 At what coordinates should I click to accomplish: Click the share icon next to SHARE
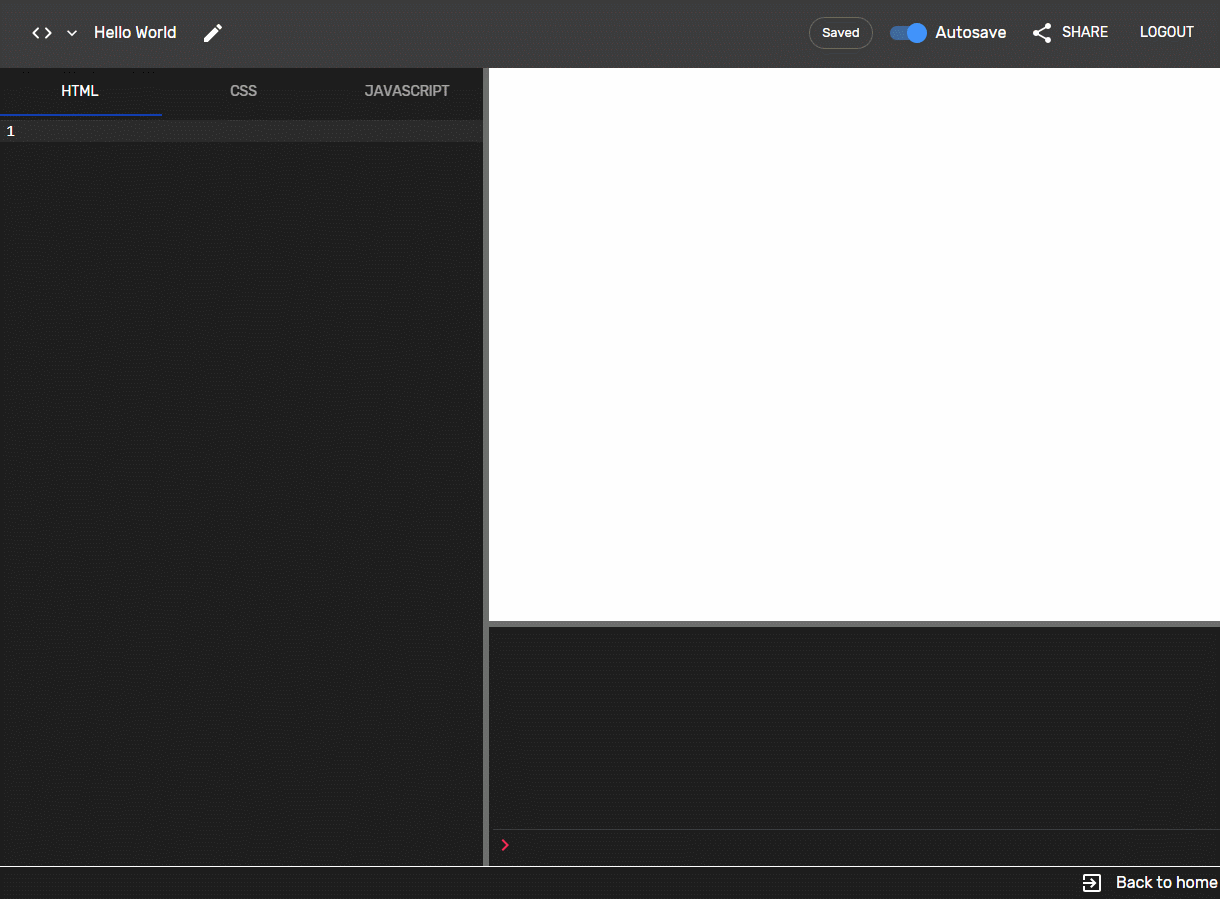[x=1040, y=32]
